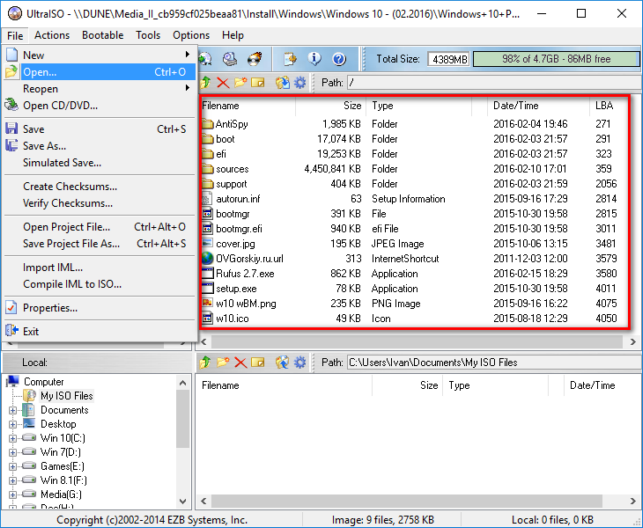Click the Open CD/DVD disc icon in menu

coord(11,105)
